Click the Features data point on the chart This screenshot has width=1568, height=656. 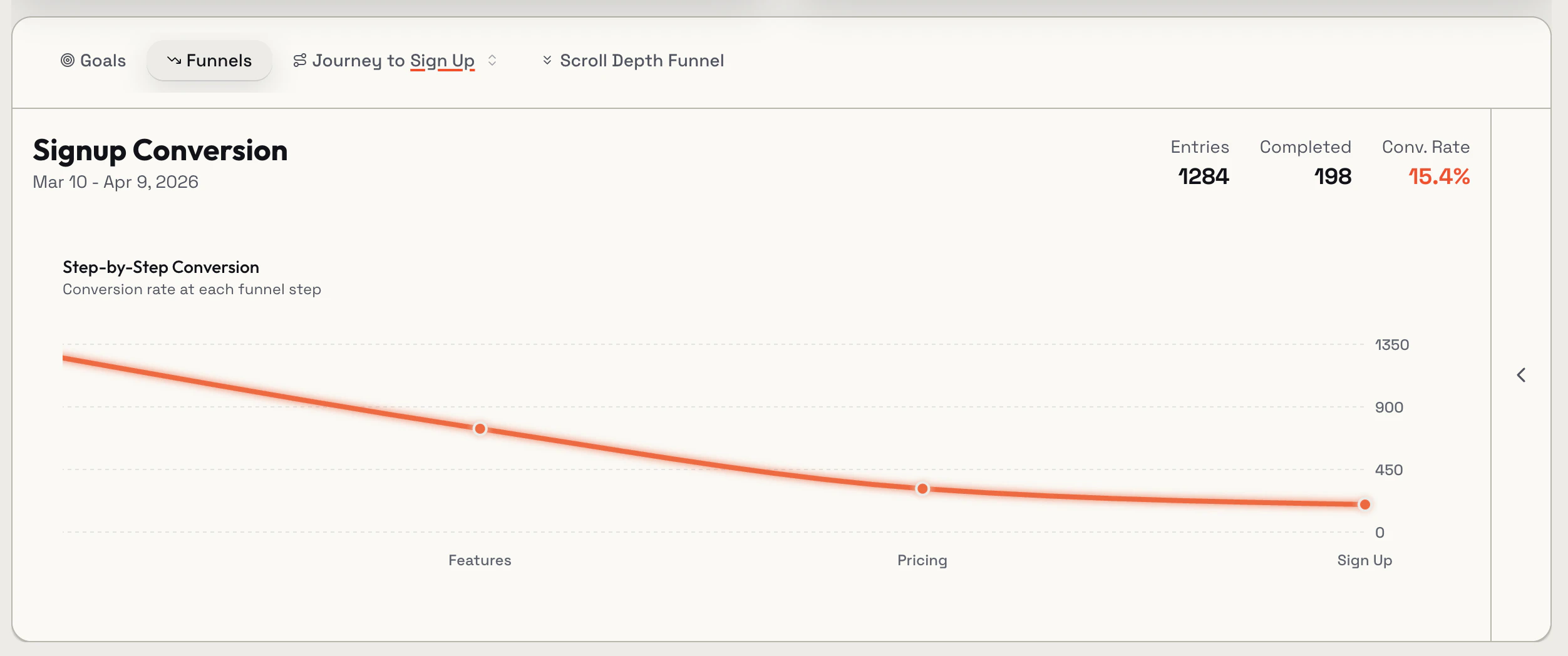[x=480, y=428]
